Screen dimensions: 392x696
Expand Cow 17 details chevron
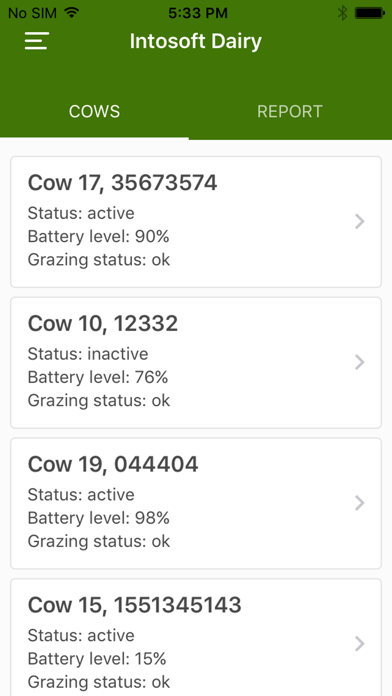(x=360, y=221)
